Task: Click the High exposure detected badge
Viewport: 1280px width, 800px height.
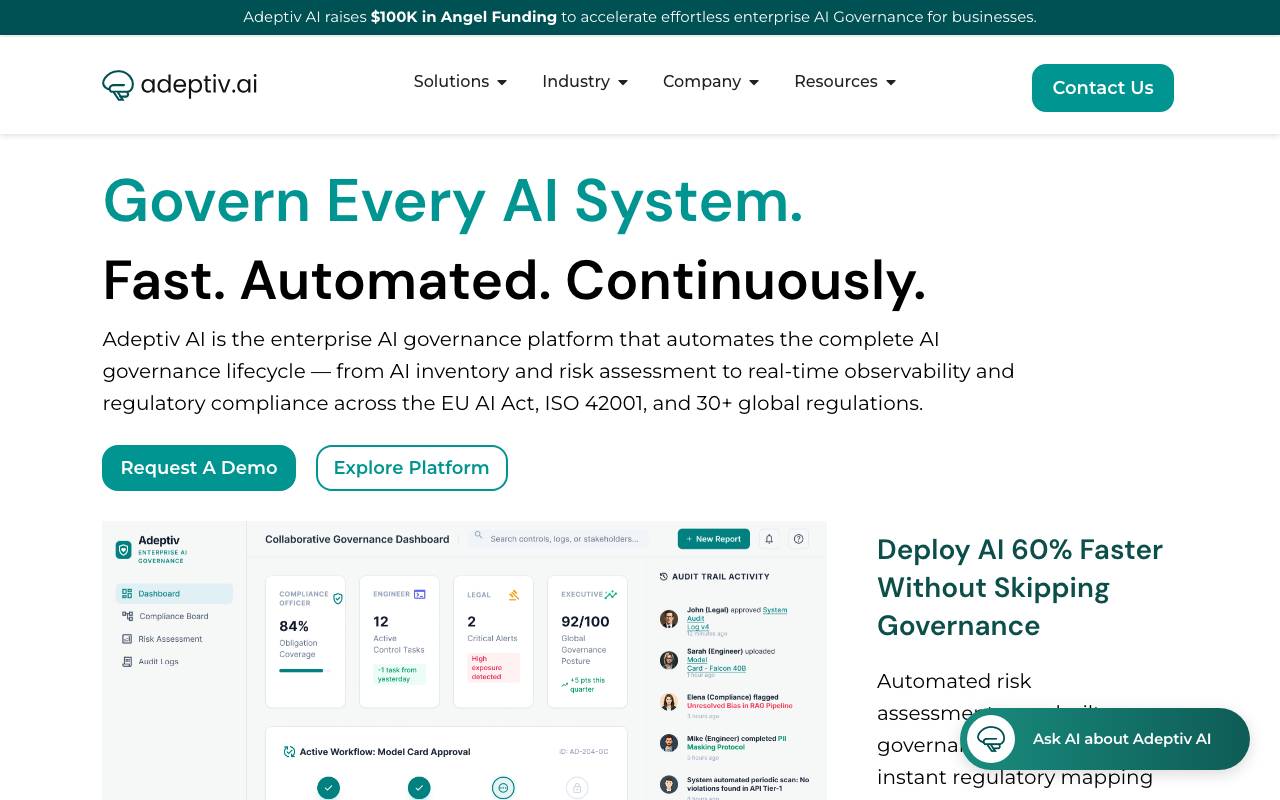Action: tap(493, 668)
